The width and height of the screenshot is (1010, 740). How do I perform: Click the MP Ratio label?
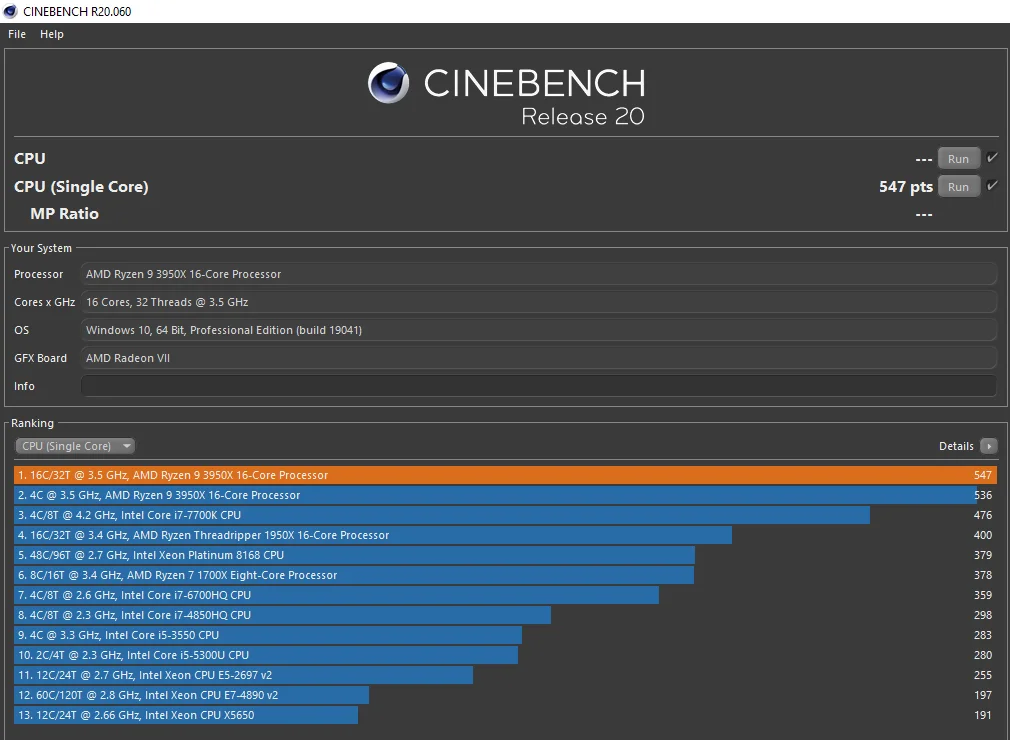[x=64, y=214]
